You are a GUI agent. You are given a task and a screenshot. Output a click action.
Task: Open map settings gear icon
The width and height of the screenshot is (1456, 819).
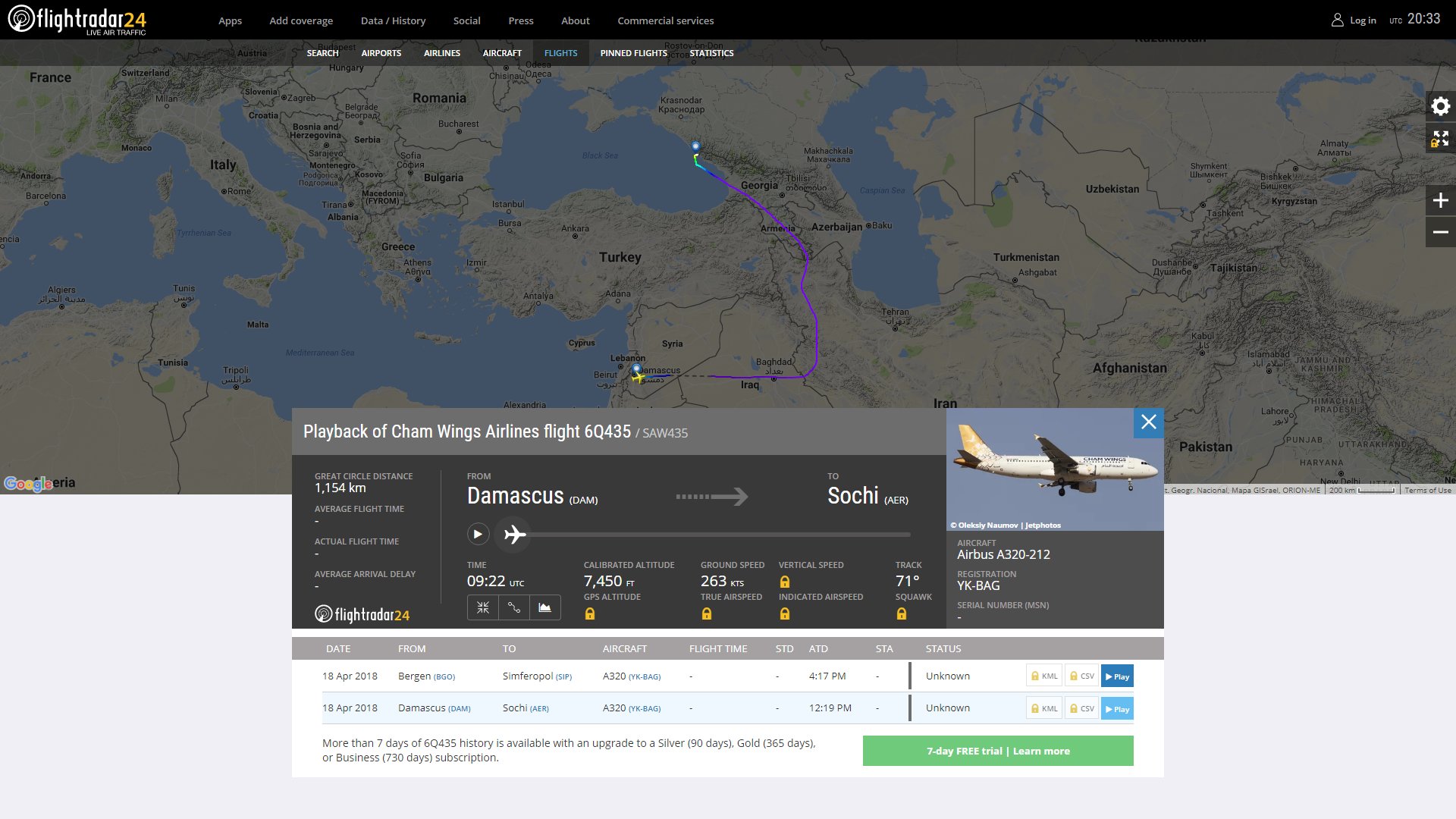[1440, 106]
